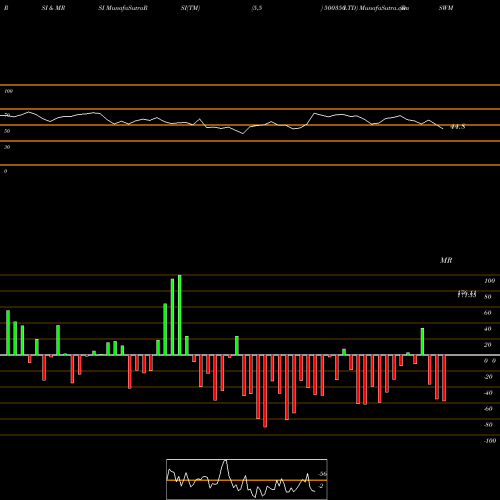Screen dimensions: 500x500
Task: Click the tallest green bar in MR histogram
Action: 180,315
